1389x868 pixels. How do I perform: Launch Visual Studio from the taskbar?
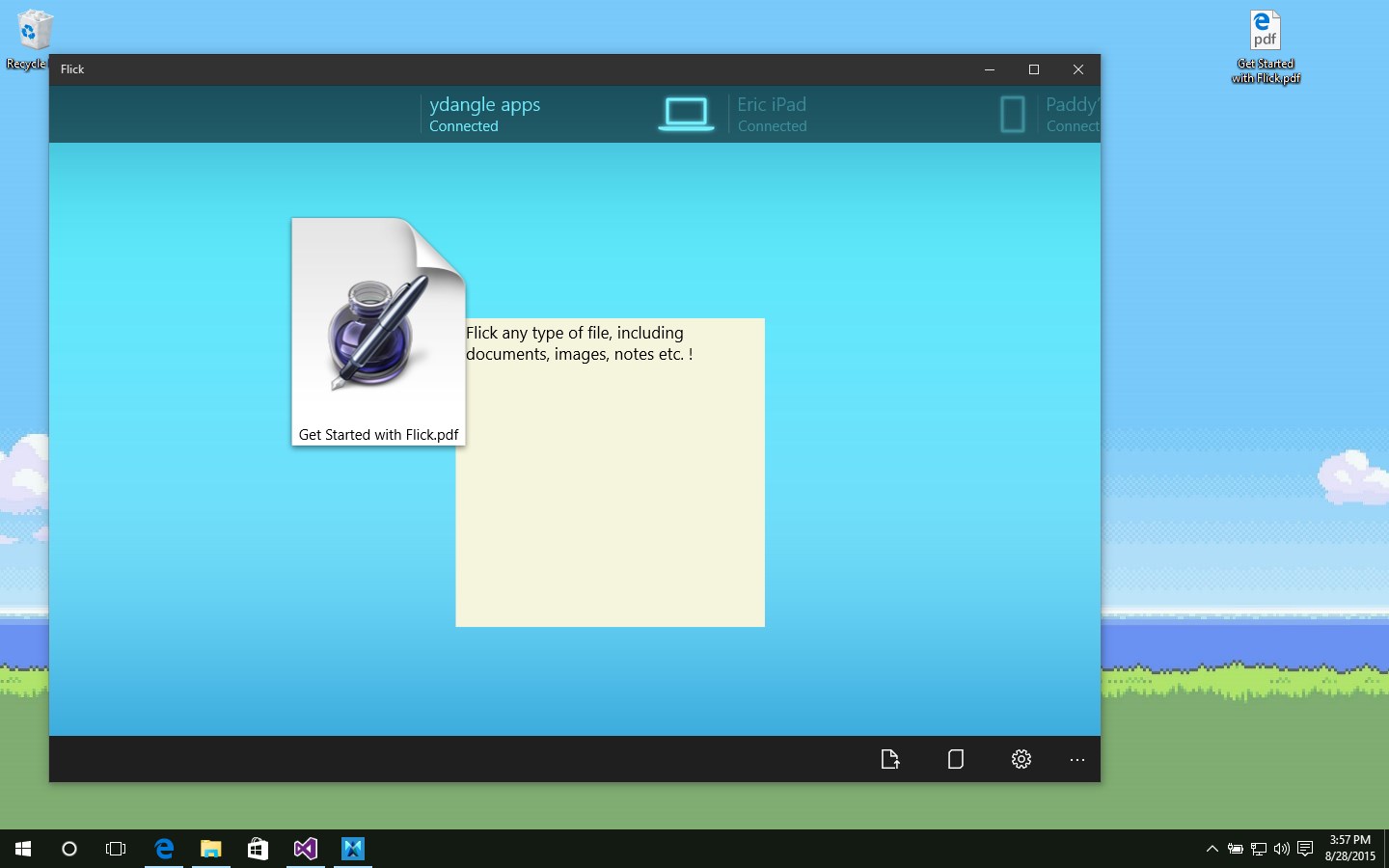click(306, 849)
